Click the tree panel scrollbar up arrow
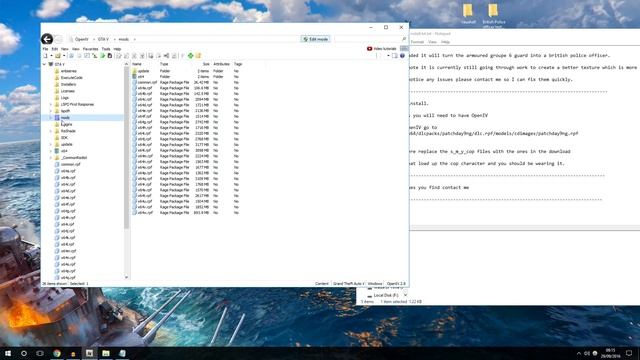Viewport: 640px width, 360px height. pyautogui.click(x=127, y=64)
